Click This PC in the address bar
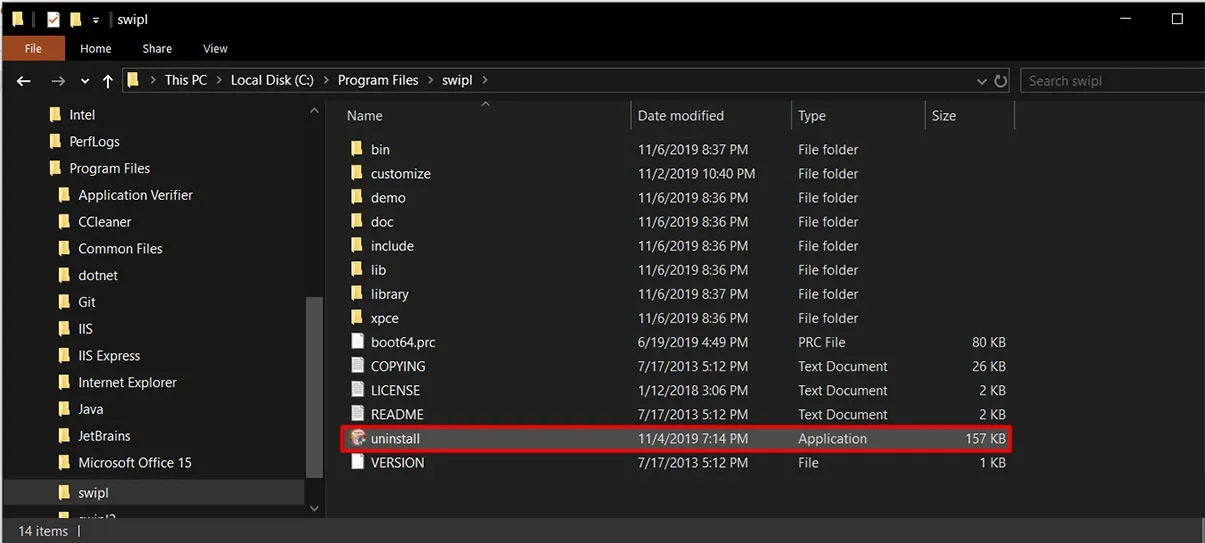Image resolution: width=1205 pixels, height=543 pixels. pos(186,80)
